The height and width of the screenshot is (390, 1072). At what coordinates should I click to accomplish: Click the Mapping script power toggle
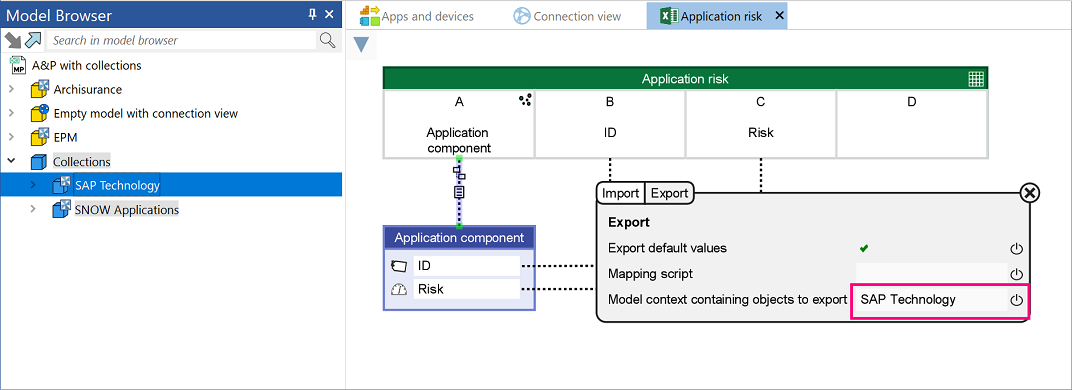pyautogui.click(x=1017, y=274)
